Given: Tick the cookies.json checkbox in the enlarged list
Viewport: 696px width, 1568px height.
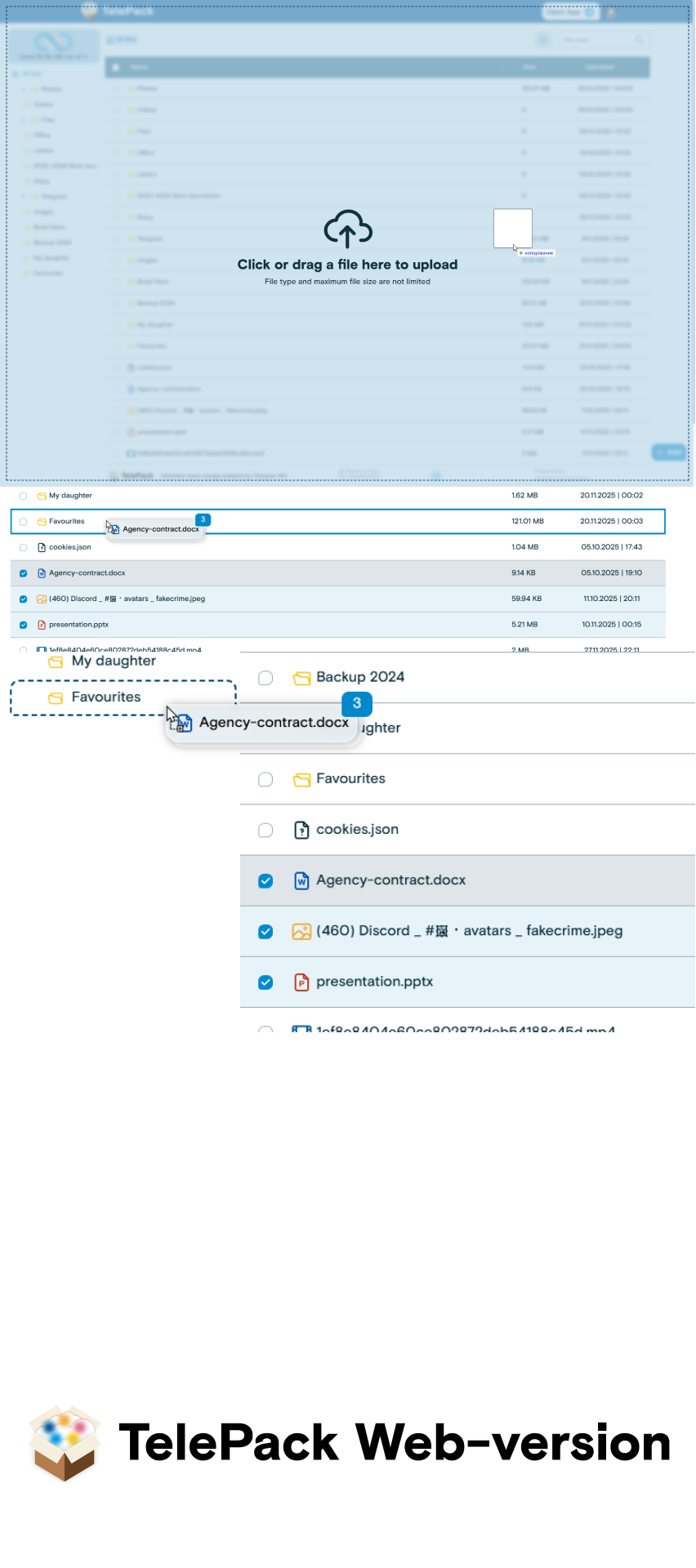Looking at the screenshot, I should point(265,830).
